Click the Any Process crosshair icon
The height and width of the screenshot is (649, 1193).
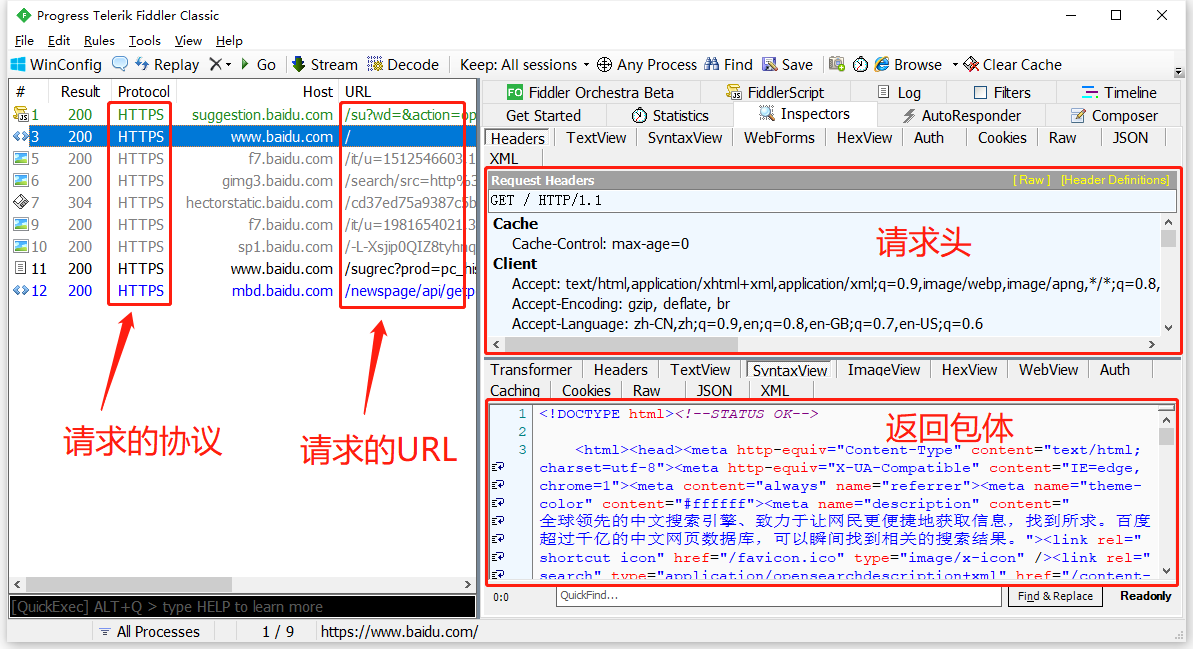pyautogui.click(x=603, y=64)
